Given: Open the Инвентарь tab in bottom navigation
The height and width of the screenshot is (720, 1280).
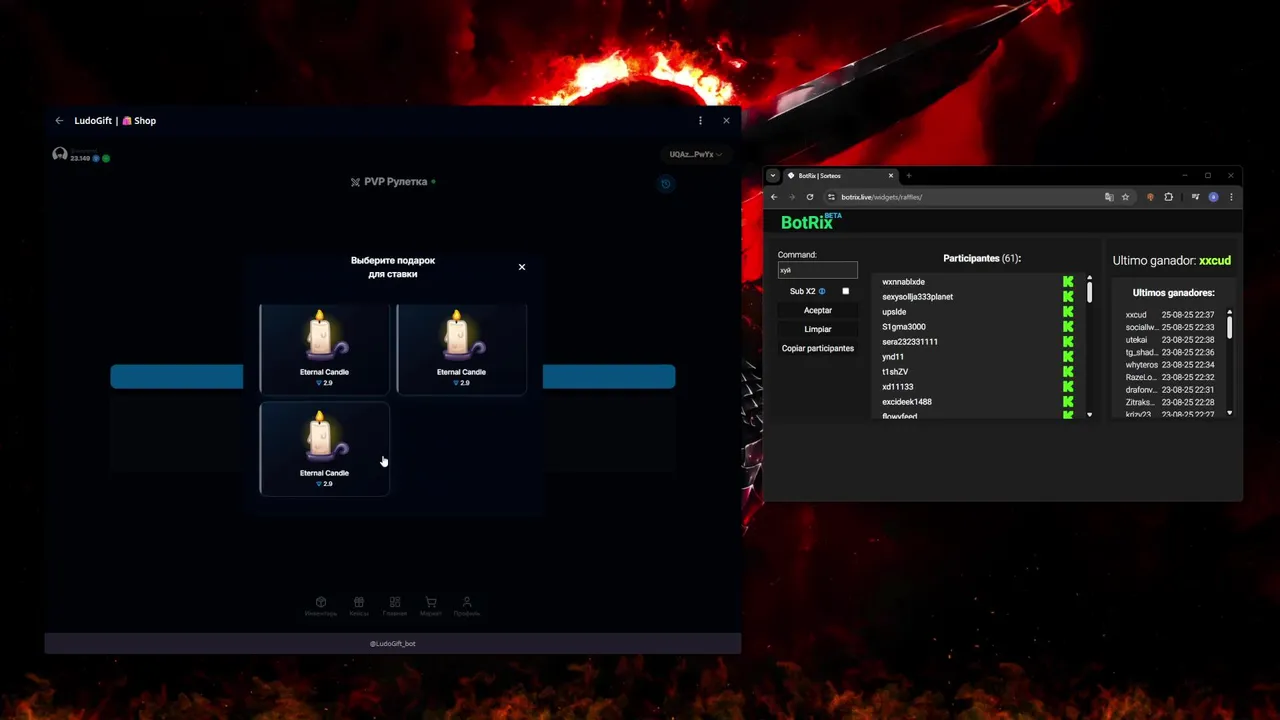Looking at the screenshot, I should 321,607.
